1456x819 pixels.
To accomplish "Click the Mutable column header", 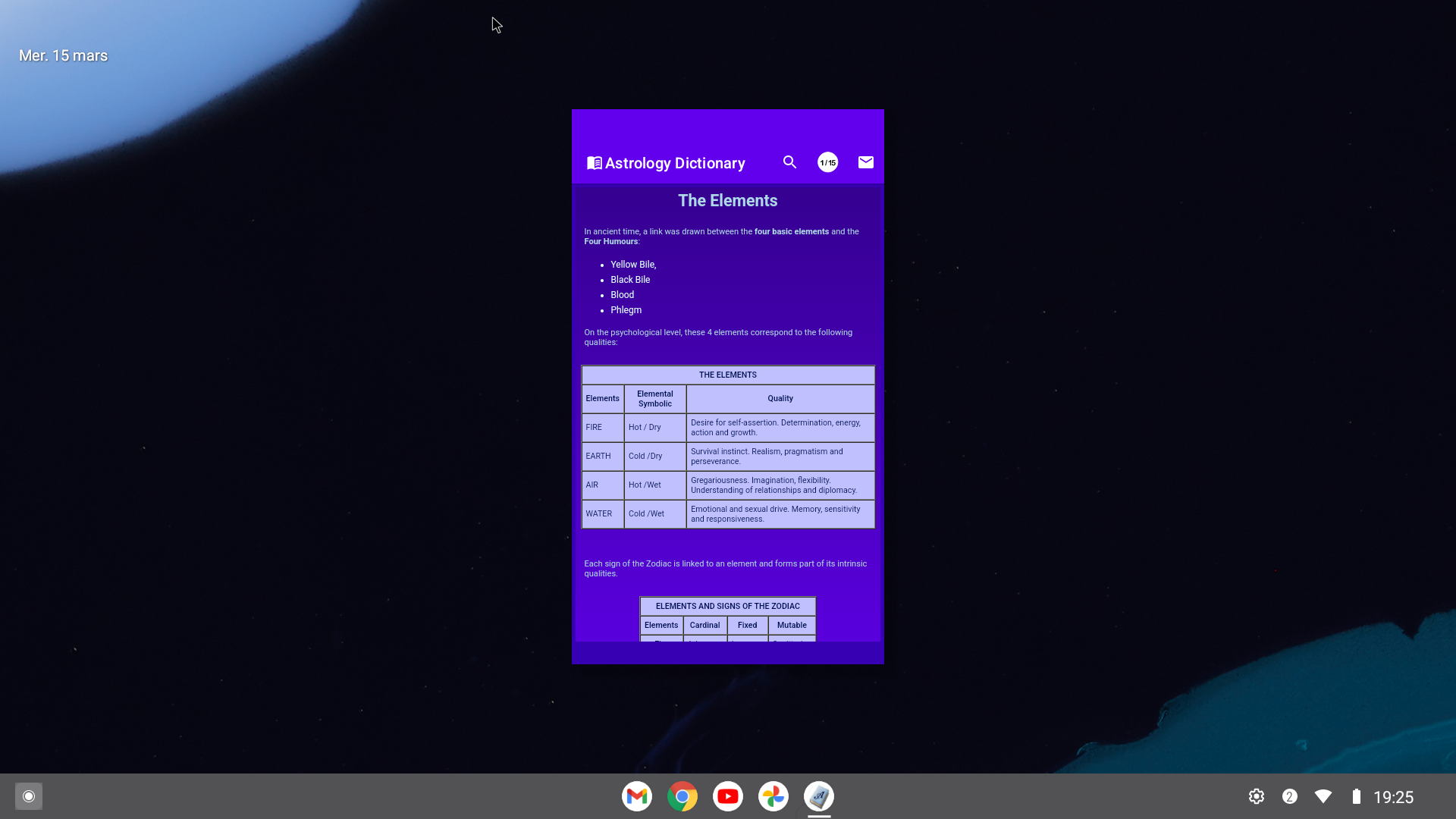I will click(x=792, y=626).
